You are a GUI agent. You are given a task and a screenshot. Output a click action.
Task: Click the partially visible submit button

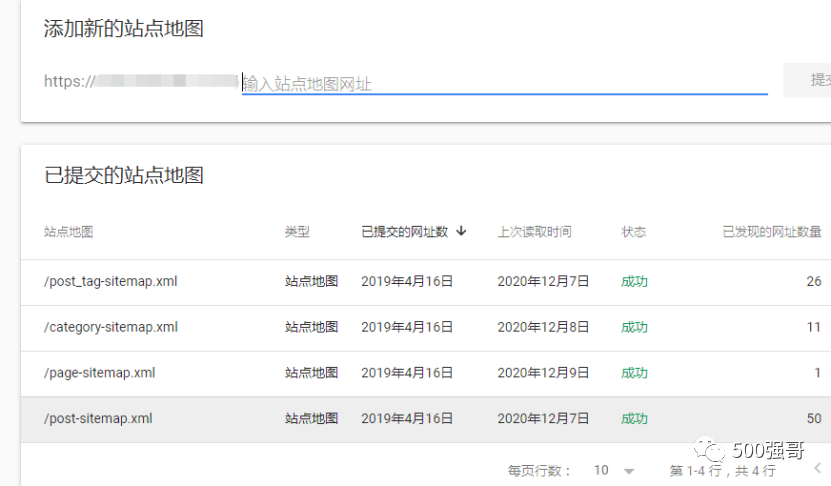tap(808, 80)
